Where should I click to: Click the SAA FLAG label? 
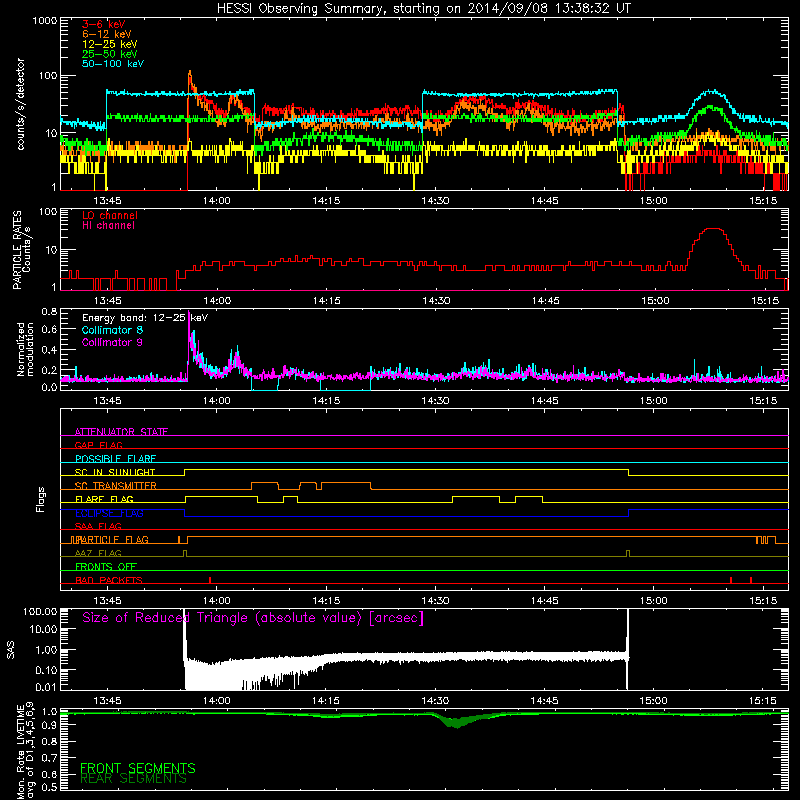point(98,526)
